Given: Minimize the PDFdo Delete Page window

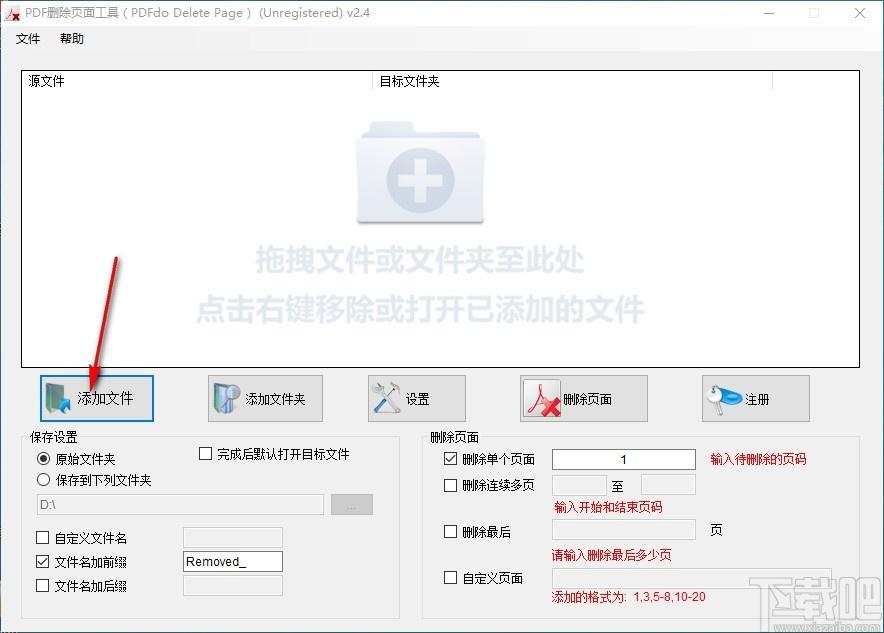Looking at the screenshot, I should [769, 13].
